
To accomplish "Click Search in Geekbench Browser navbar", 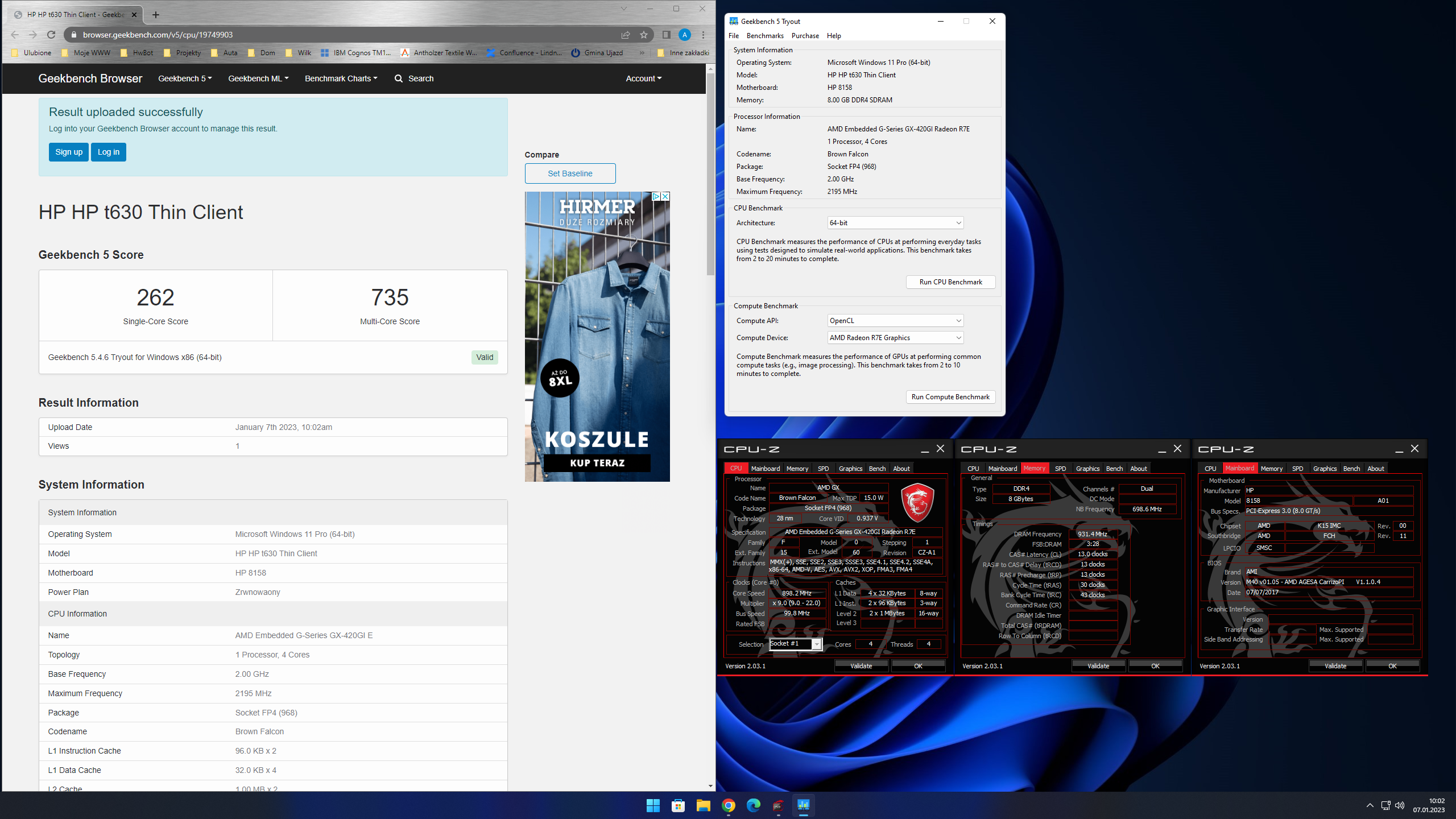I will 414,78.
